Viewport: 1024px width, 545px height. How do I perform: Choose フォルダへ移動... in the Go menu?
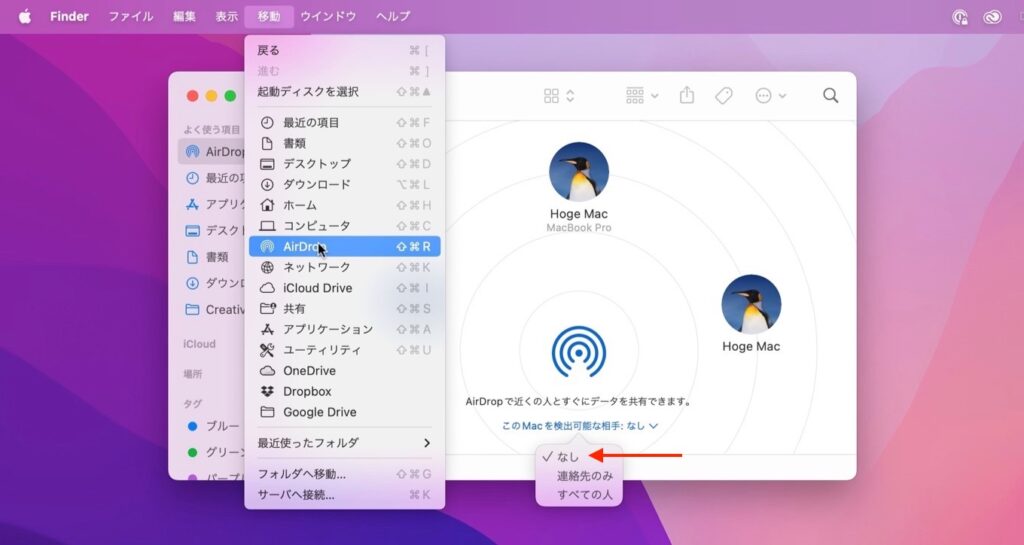[x=344, y=474]
